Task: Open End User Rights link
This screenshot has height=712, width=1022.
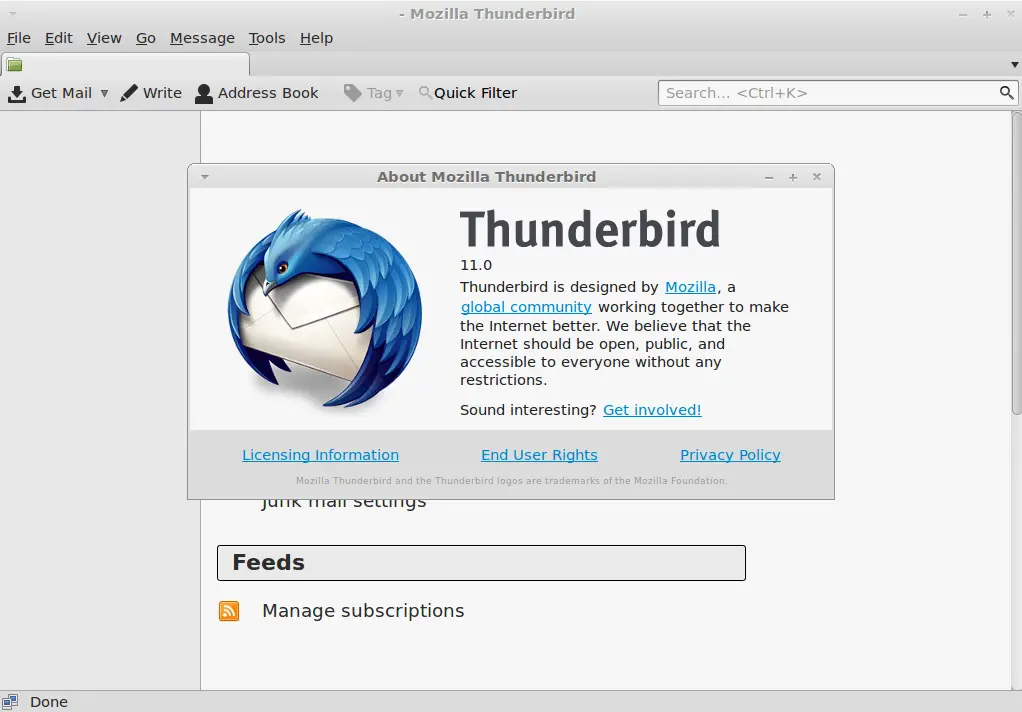Action: click(539, 455)
